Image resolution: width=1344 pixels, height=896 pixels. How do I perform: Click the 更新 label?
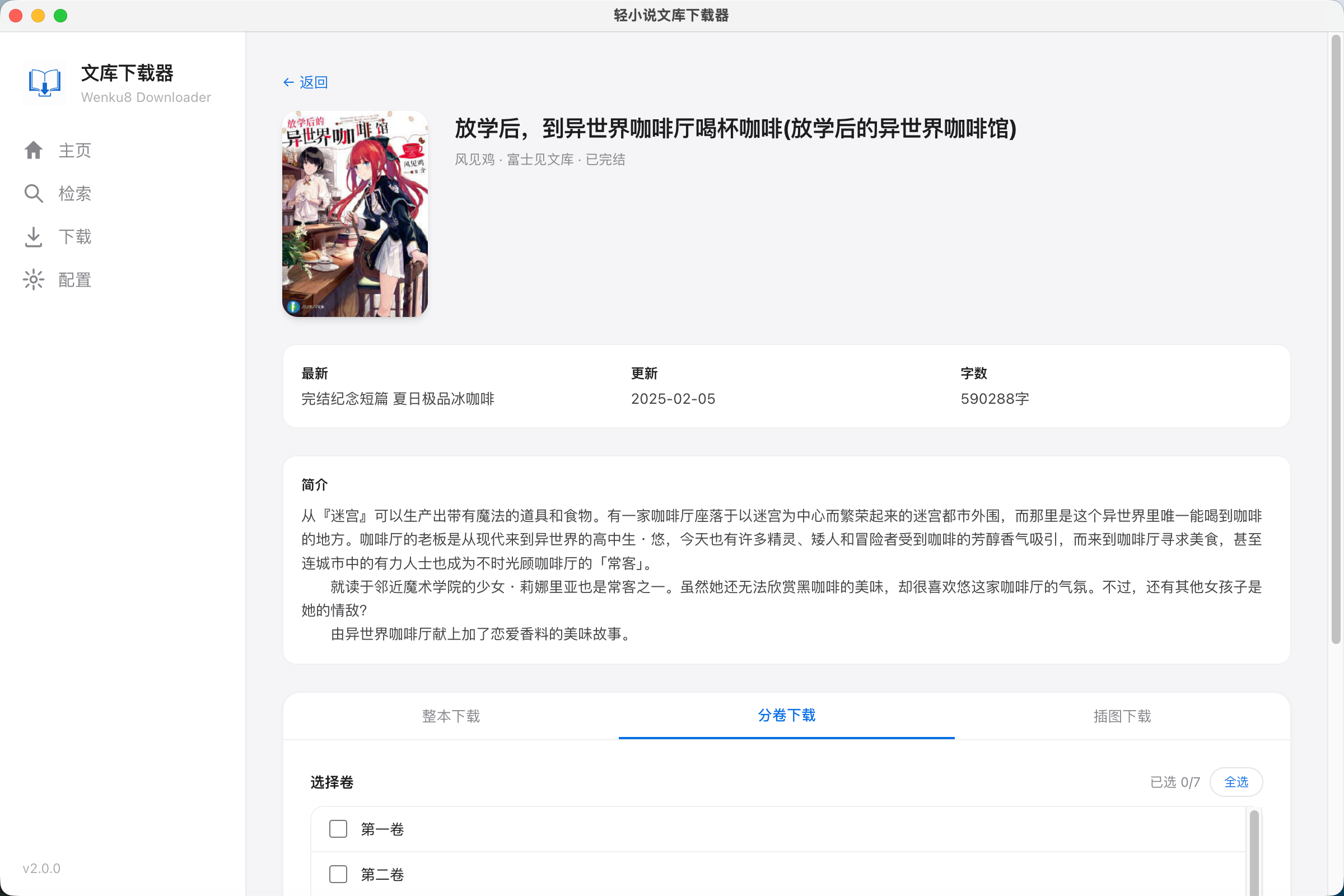[644, 374]
